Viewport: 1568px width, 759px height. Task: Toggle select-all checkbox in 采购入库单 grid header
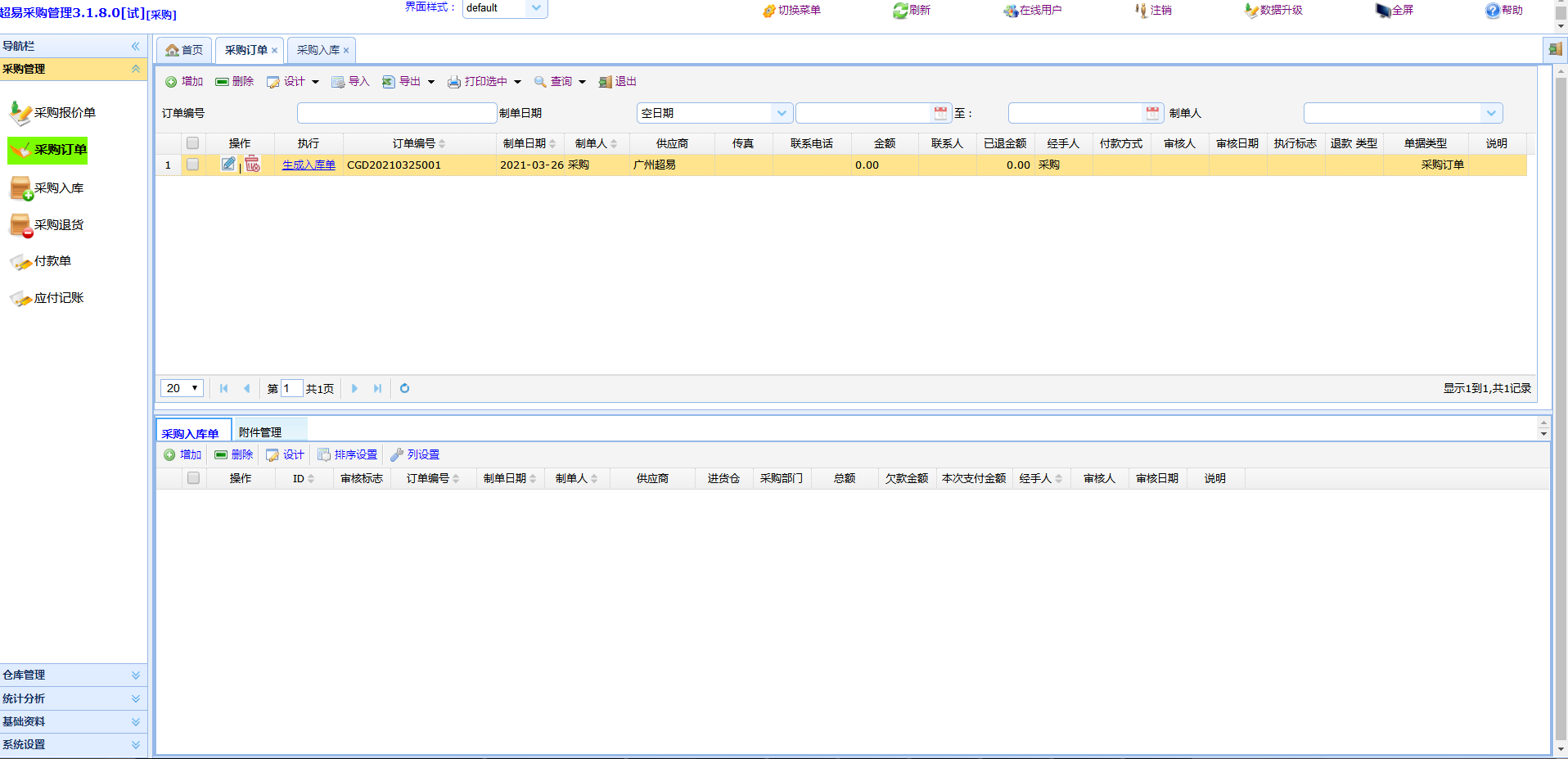tap(193, 478)
